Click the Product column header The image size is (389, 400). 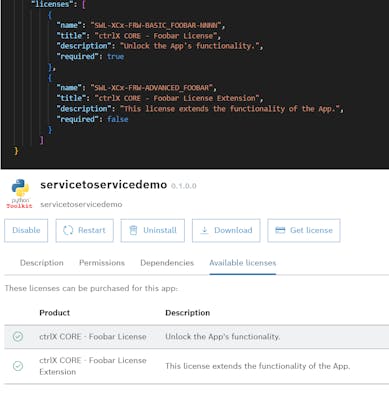[x=55, y=313]
